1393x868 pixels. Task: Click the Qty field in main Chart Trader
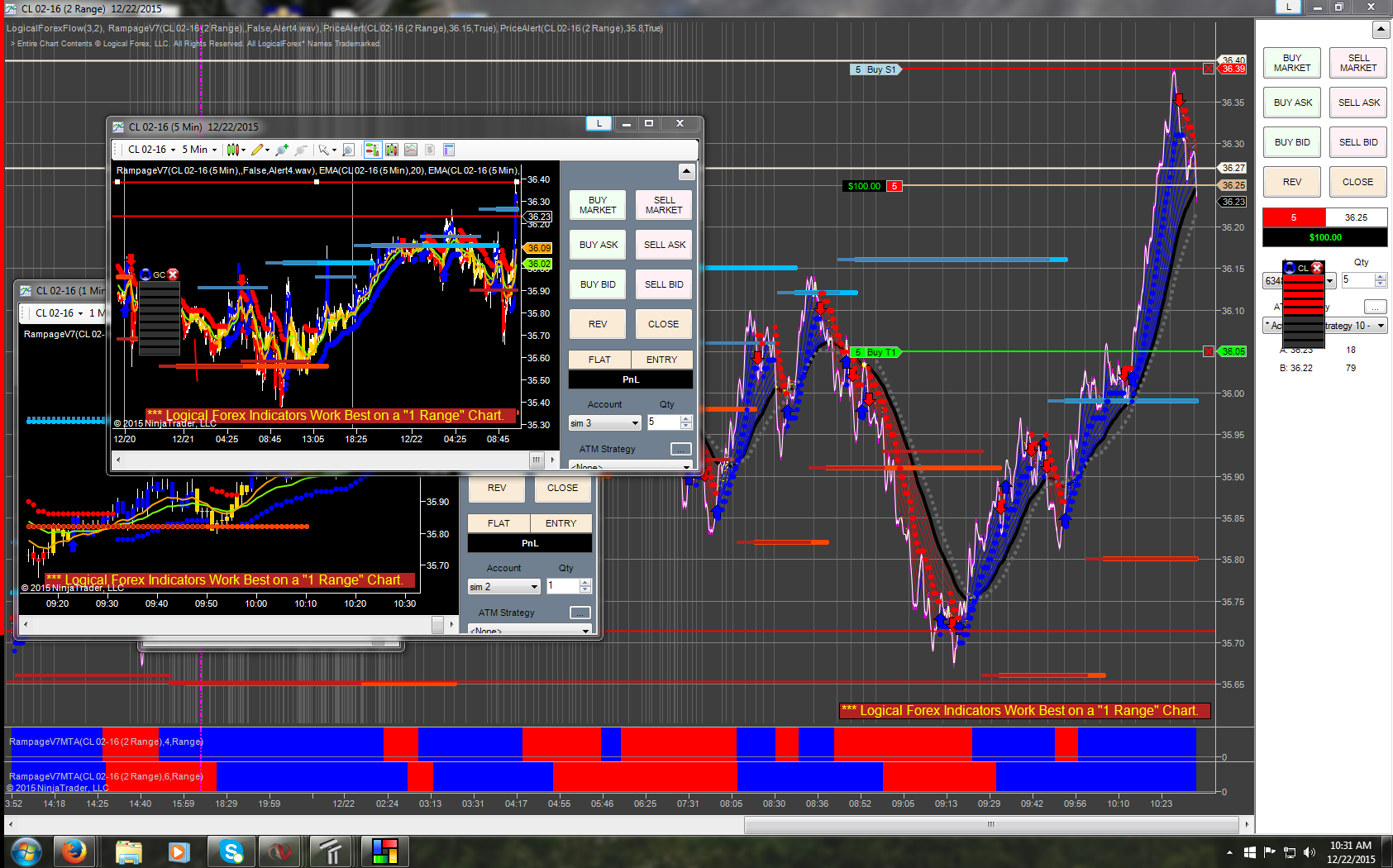1357,280
